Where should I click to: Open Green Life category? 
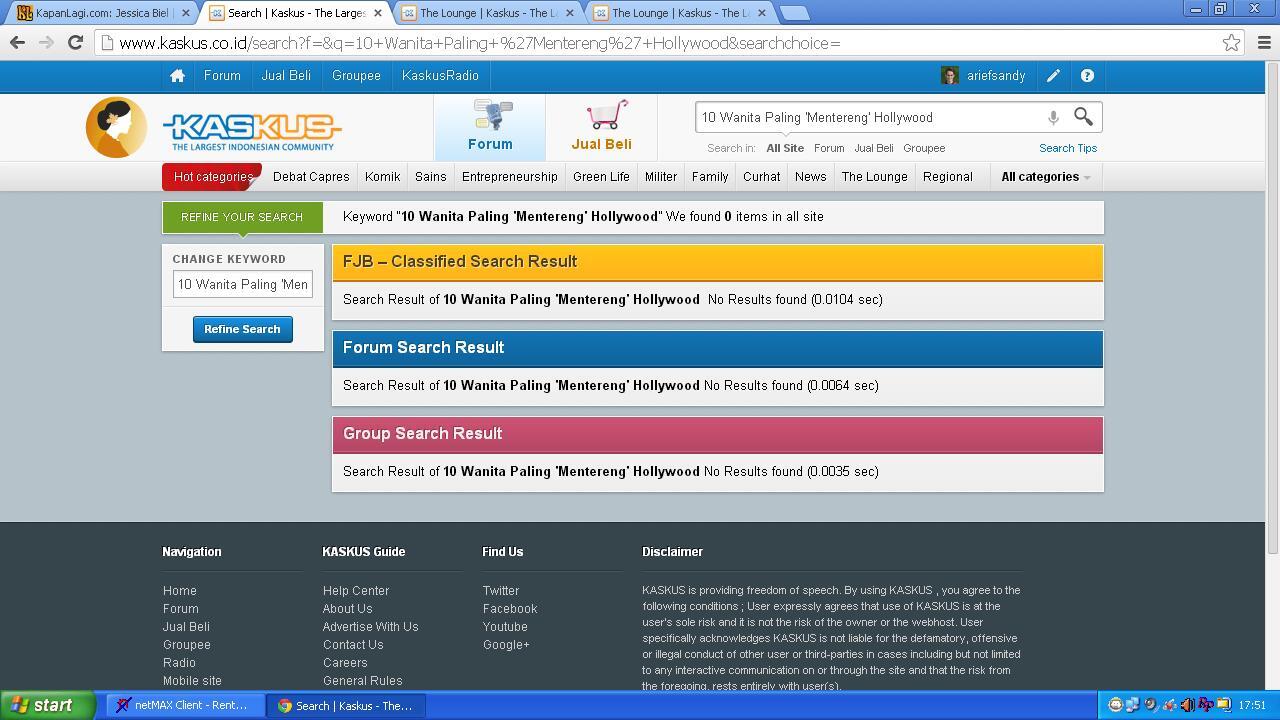point(601,177)
